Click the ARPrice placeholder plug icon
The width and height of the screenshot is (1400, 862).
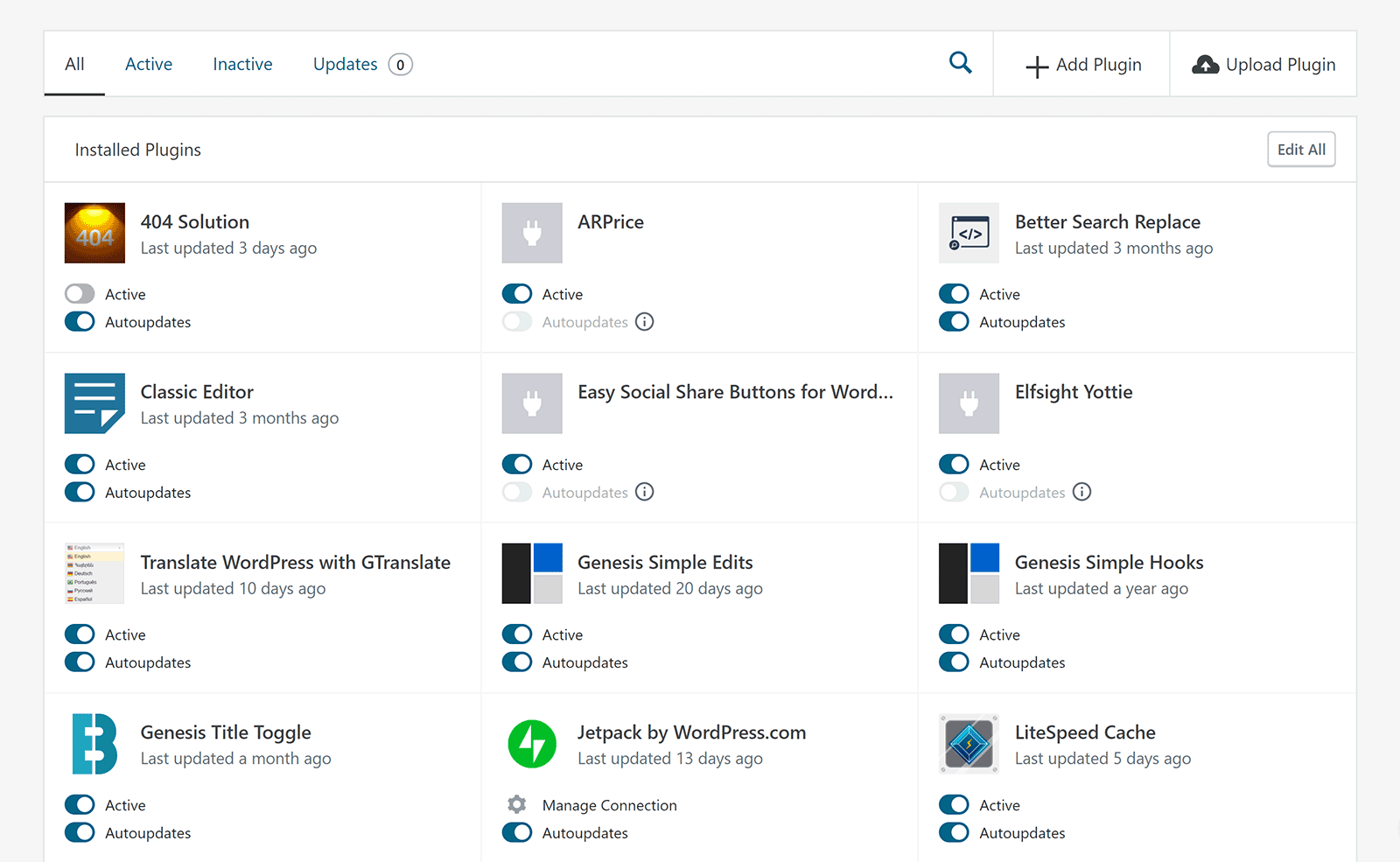pos(532,233)
